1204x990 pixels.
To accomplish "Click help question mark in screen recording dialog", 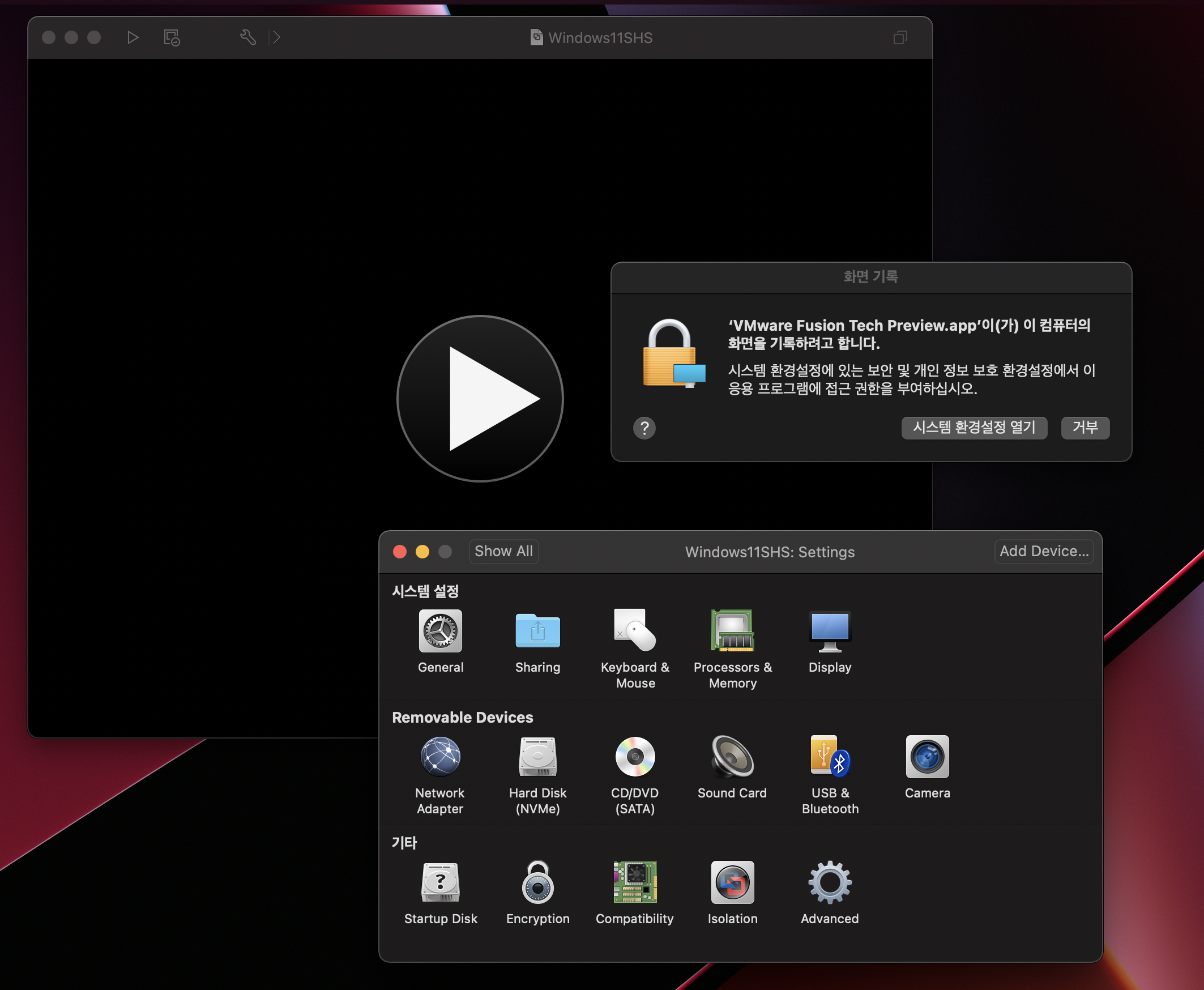I will point(644,428).
